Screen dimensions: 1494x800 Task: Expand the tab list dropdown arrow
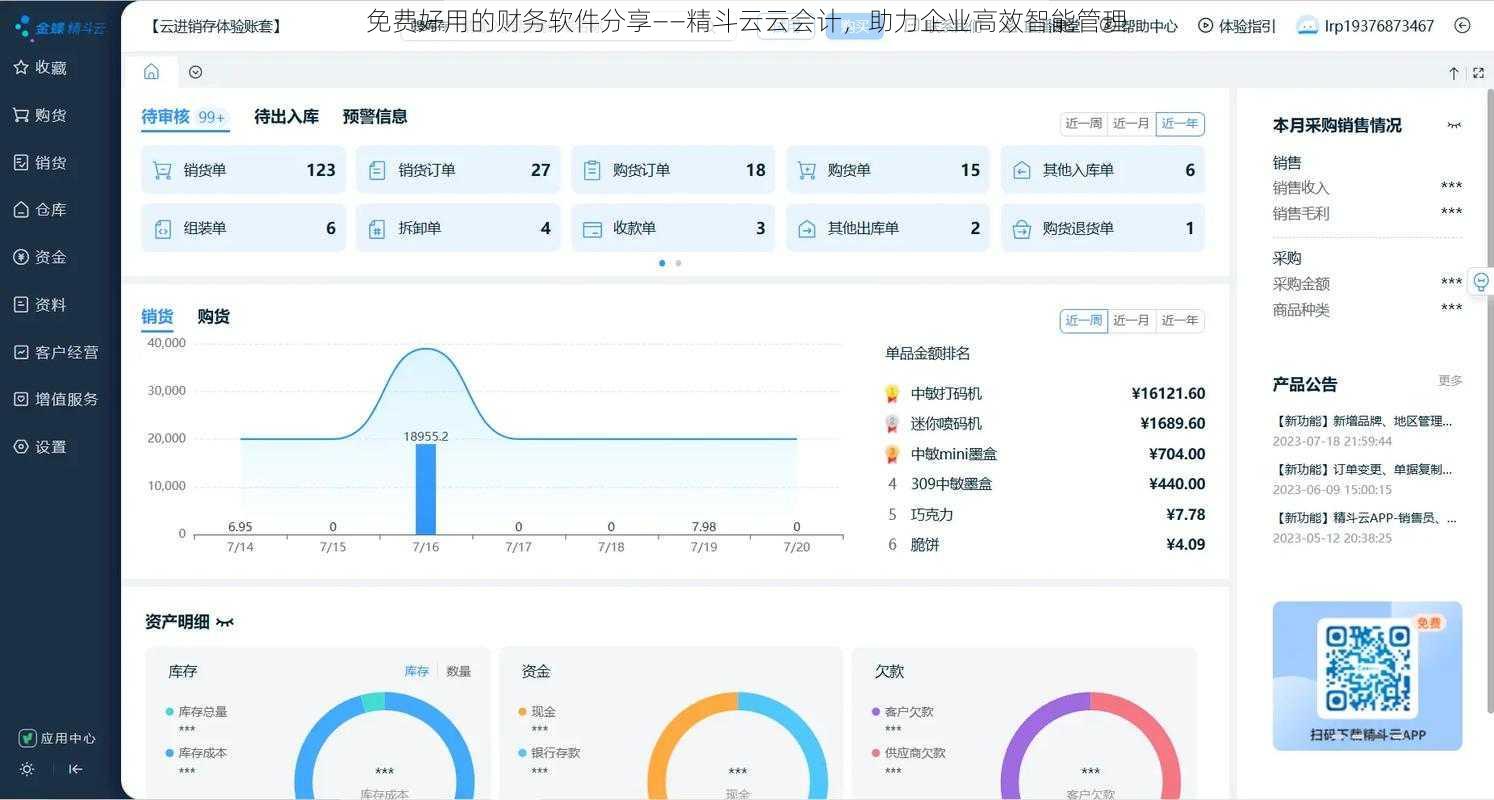pos(196,72)
